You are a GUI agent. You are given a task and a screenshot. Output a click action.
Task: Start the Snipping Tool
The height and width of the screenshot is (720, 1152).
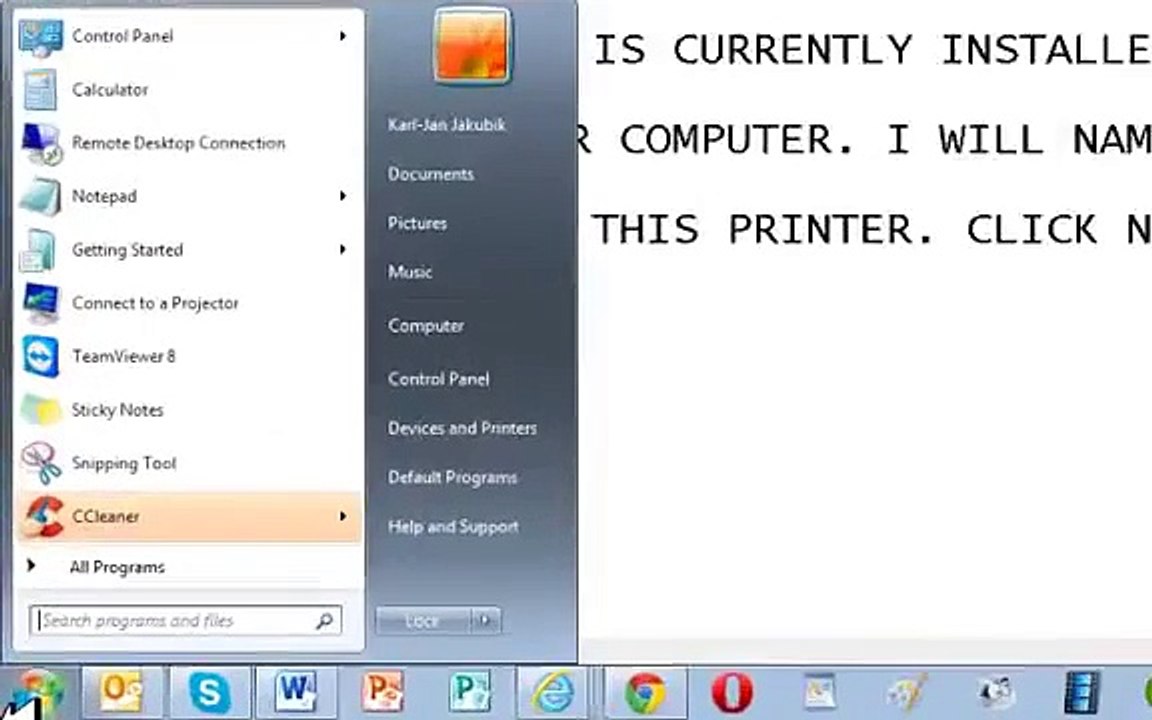(x=187, y=464)
